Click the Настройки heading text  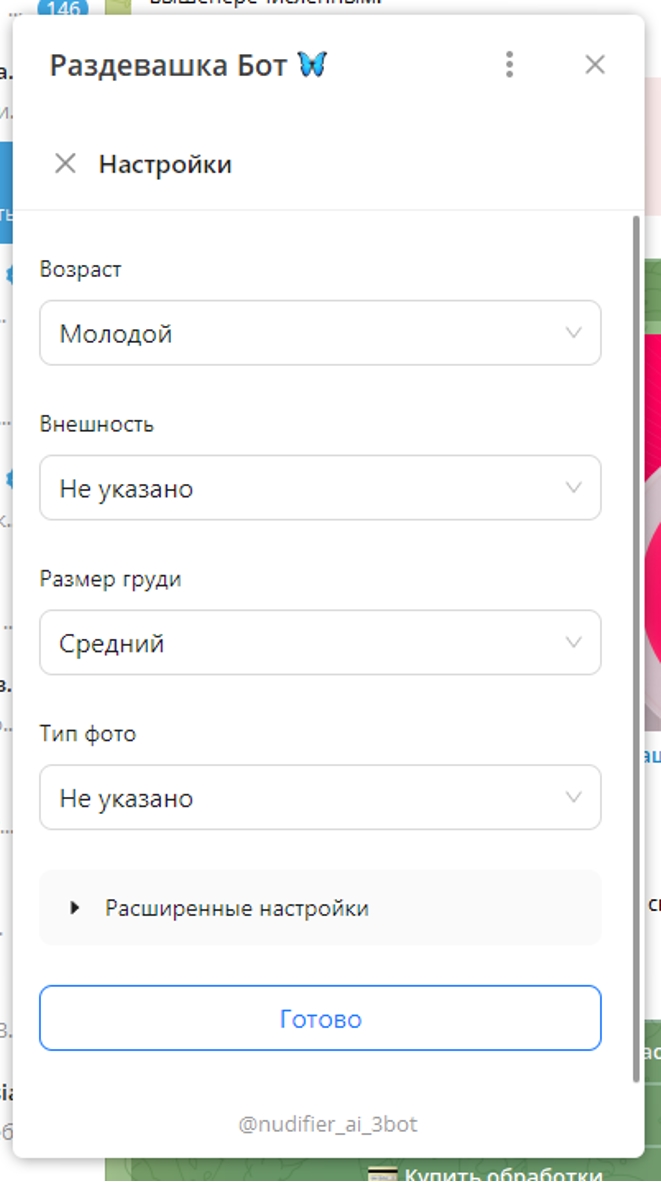click(x=165, y=164)
